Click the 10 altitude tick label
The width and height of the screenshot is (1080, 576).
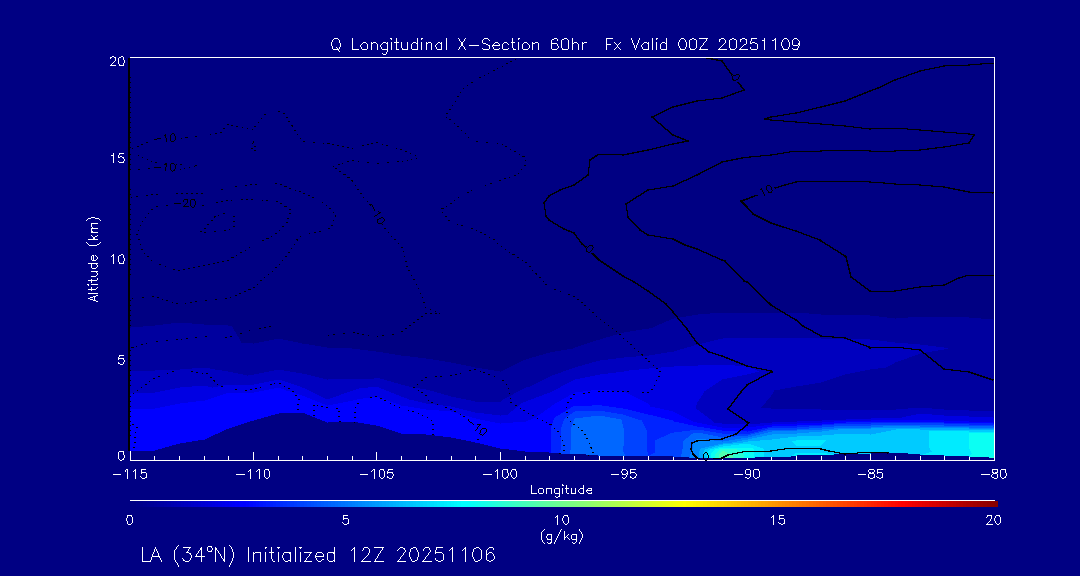[x=114, y=259]
